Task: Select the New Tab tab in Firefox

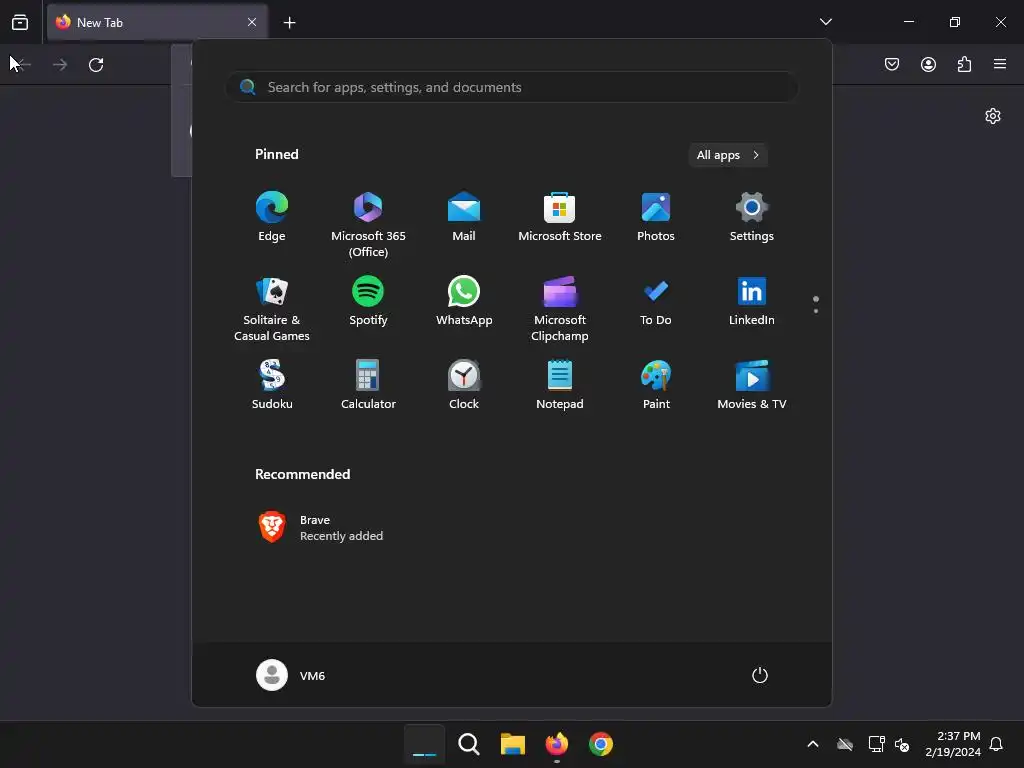Action: tap(157, 22)
